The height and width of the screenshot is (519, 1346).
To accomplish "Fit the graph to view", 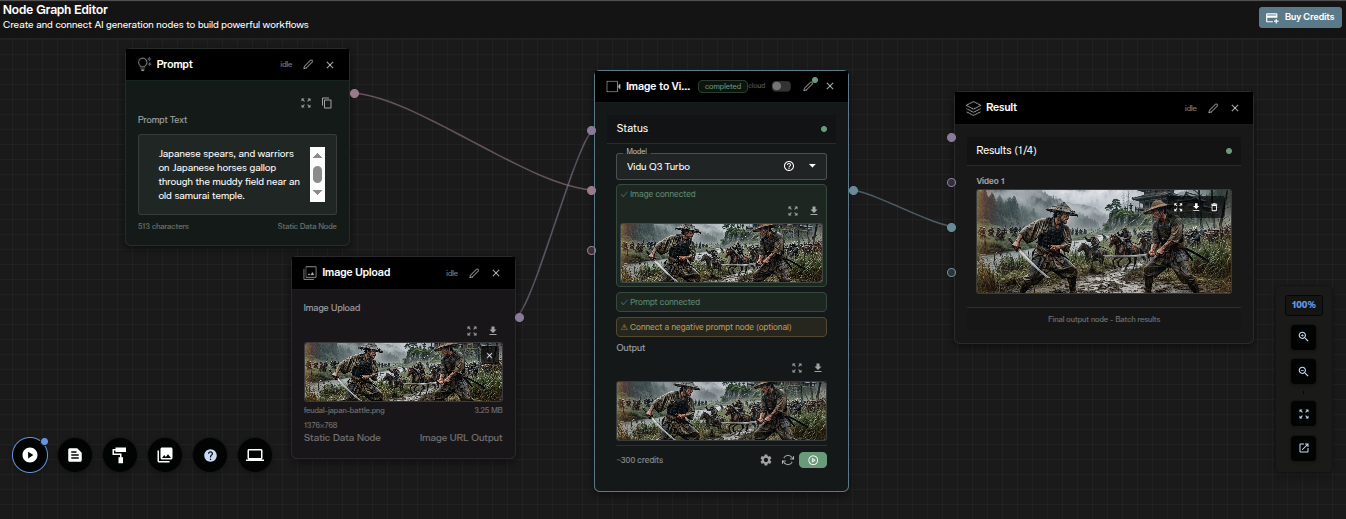I will pyautogui.click(x=1303, y=413).
